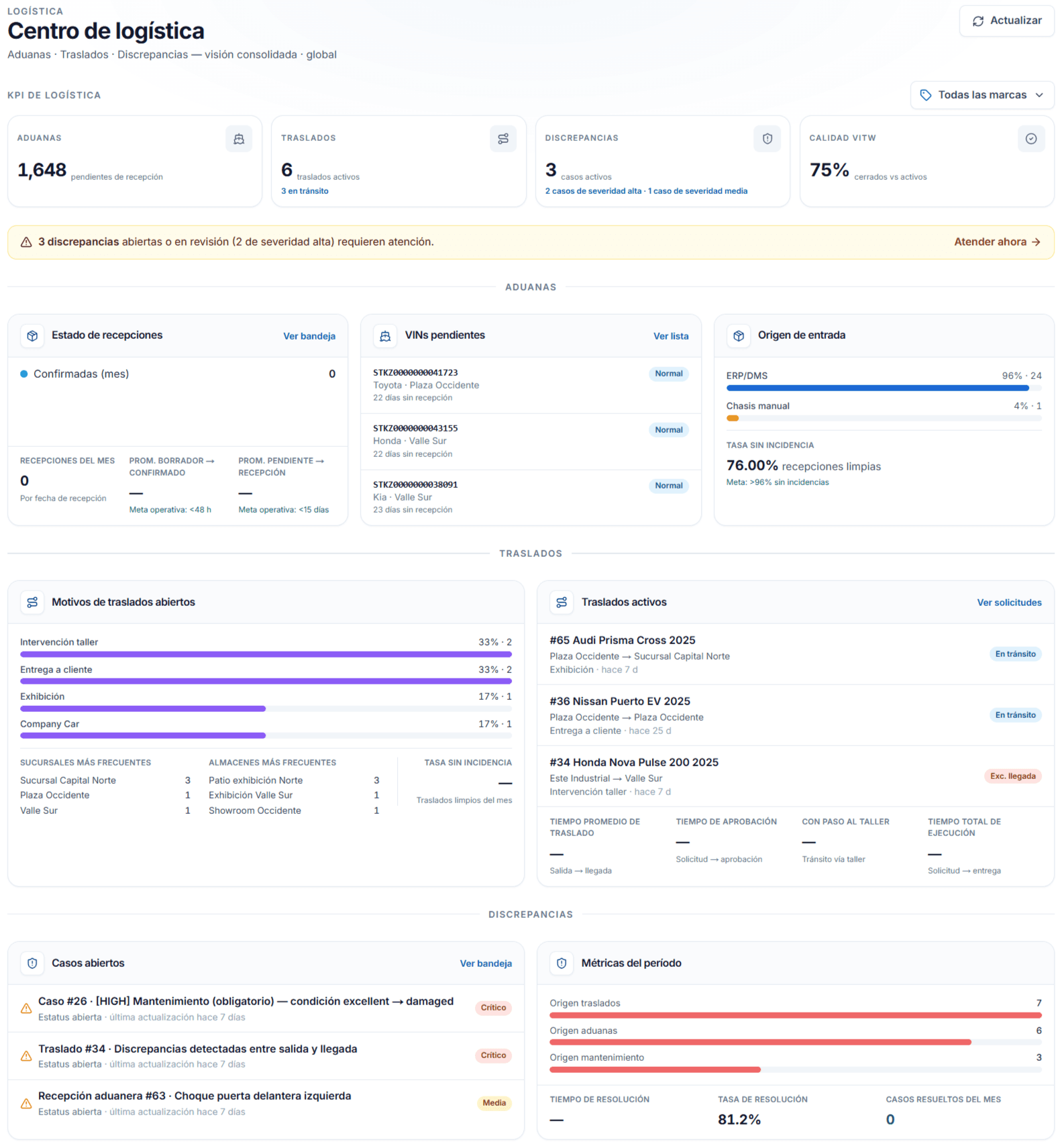1064x1146 pixels.
Task: Click Crítico badge for Caso #26
Action: 493,1008
